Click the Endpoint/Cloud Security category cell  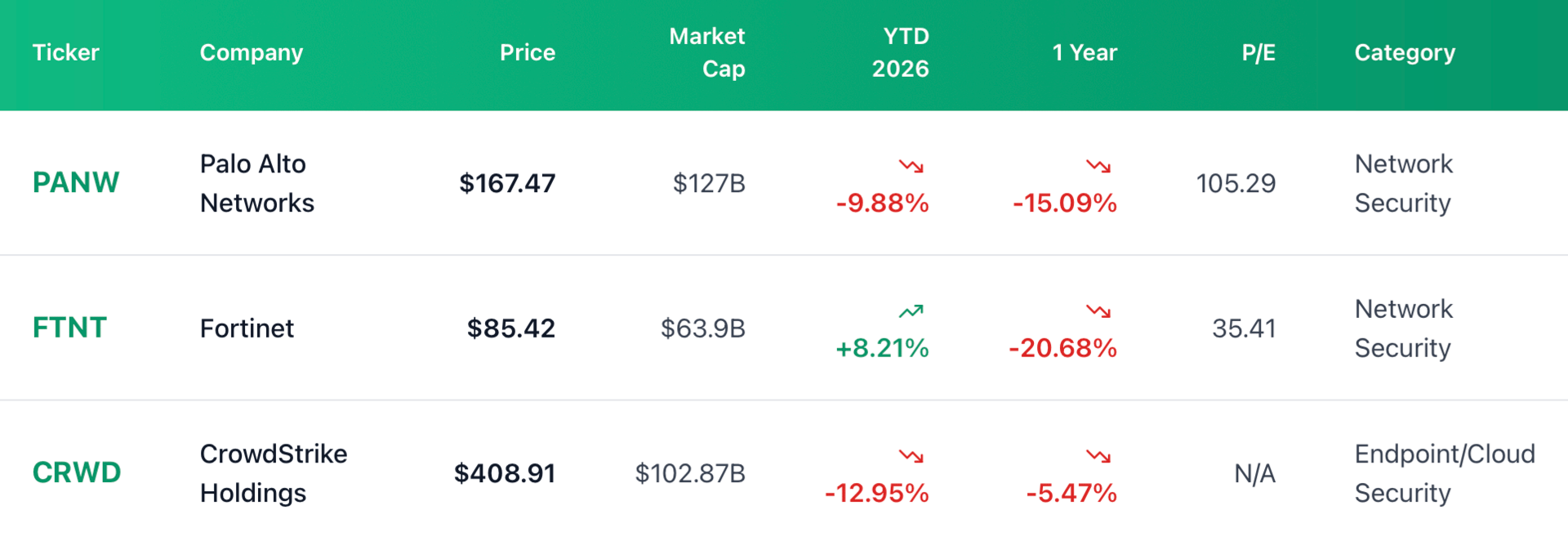click(1444, 473)
